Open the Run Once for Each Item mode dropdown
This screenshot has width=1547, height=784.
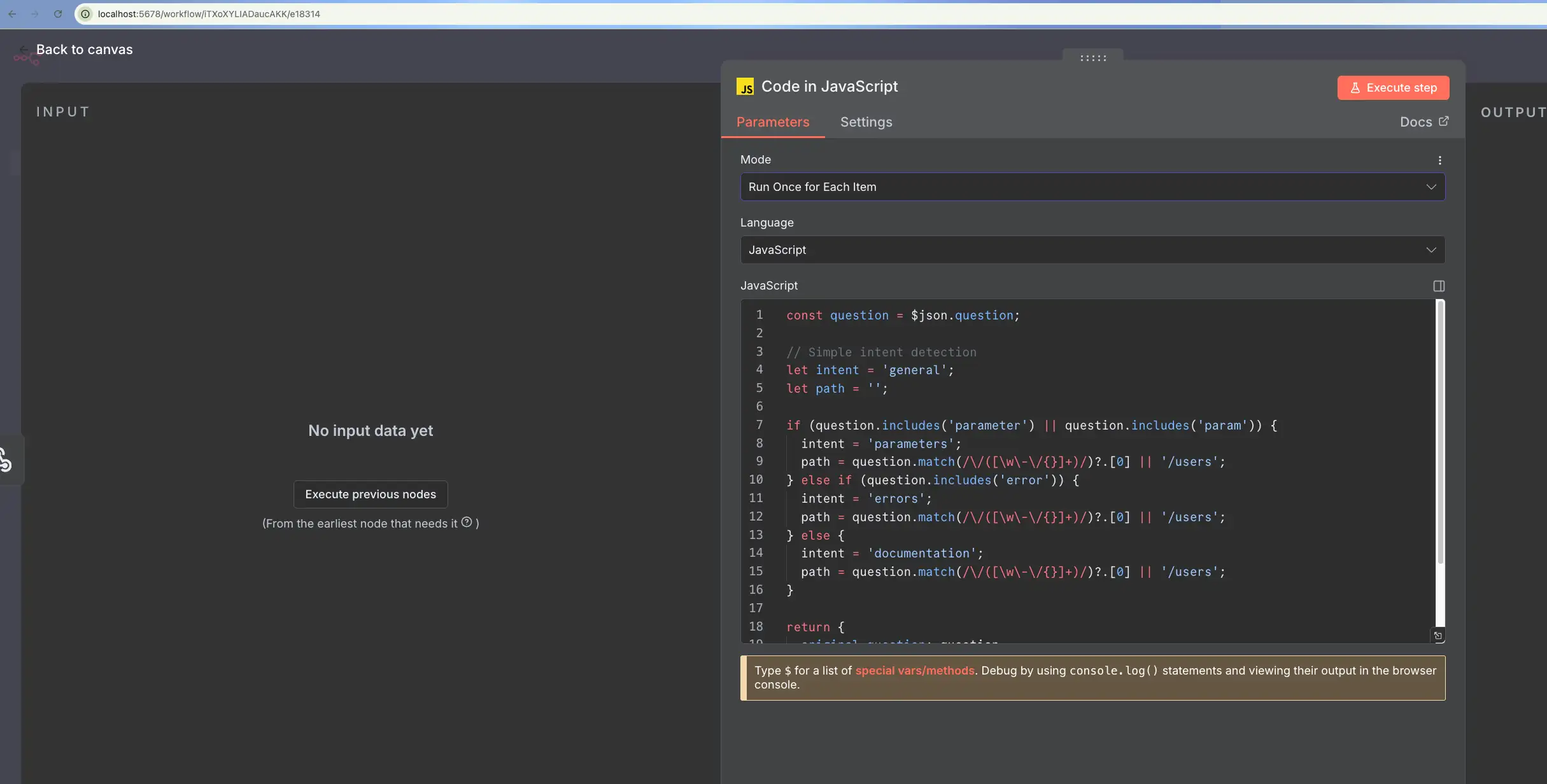(x=1091, y=186)
